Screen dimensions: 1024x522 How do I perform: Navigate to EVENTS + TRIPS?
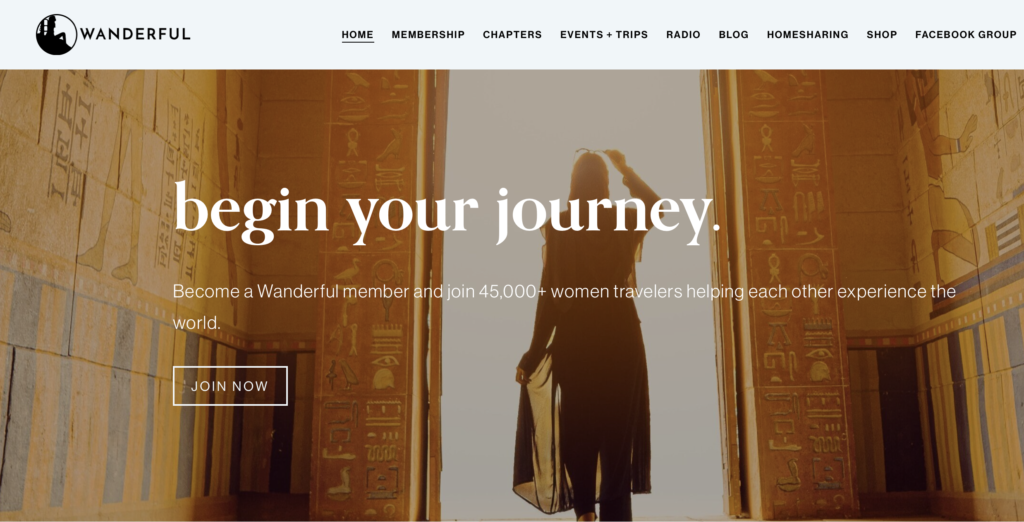point(603,35)
